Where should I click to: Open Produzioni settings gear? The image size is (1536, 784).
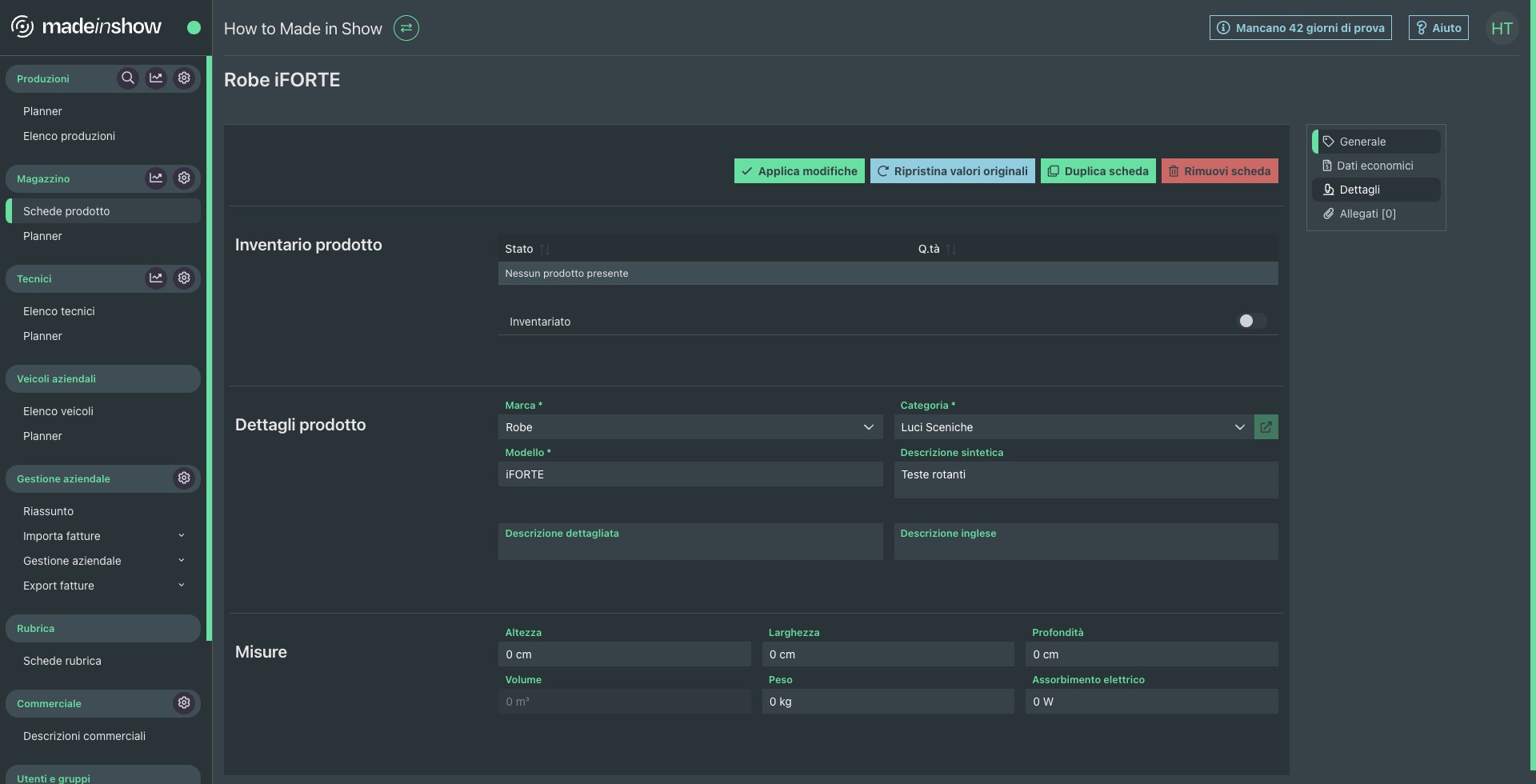184,78
